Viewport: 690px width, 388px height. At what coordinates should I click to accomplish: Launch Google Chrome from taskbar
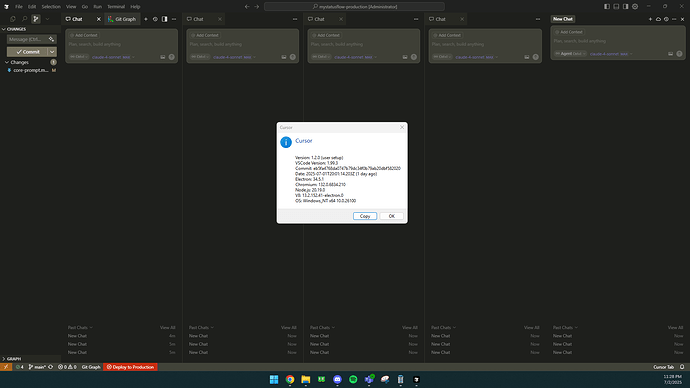[x=290, y=379]
